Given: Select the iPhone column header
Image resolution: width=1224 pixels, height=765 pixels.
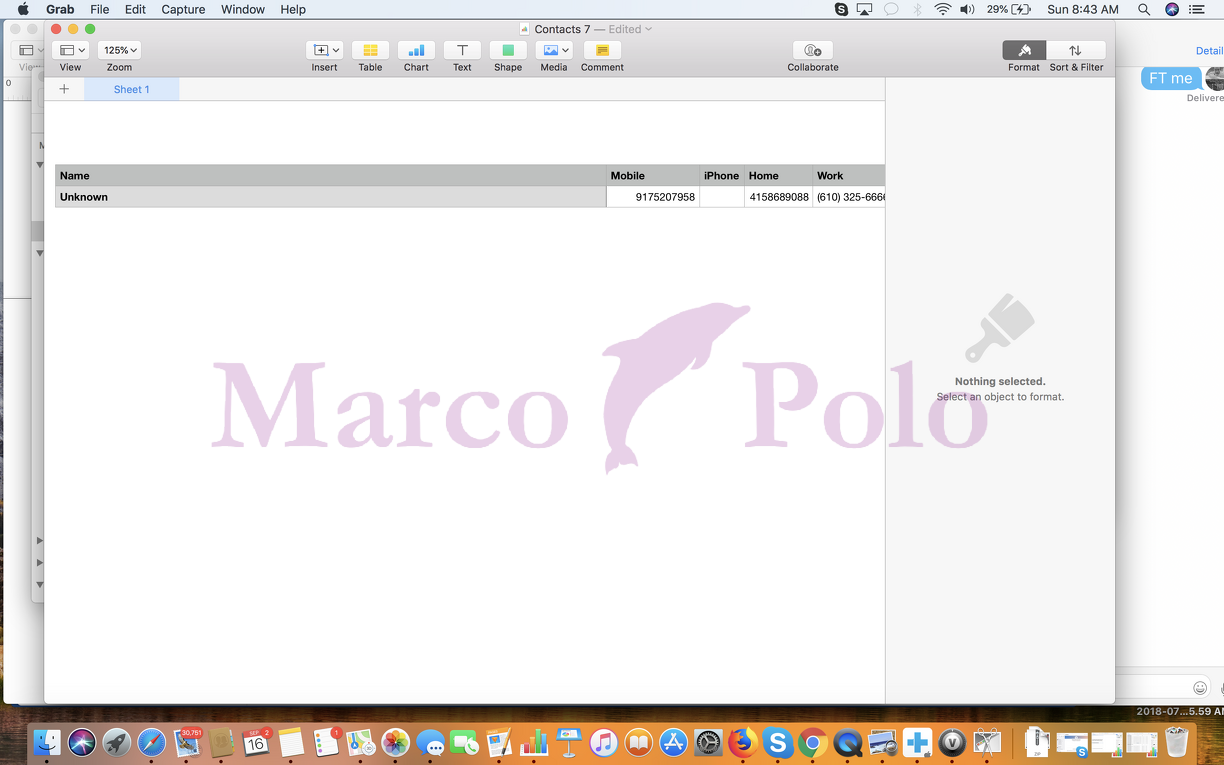Looking at the screenshot, I should pyautogui.click(x=721, y=175).
